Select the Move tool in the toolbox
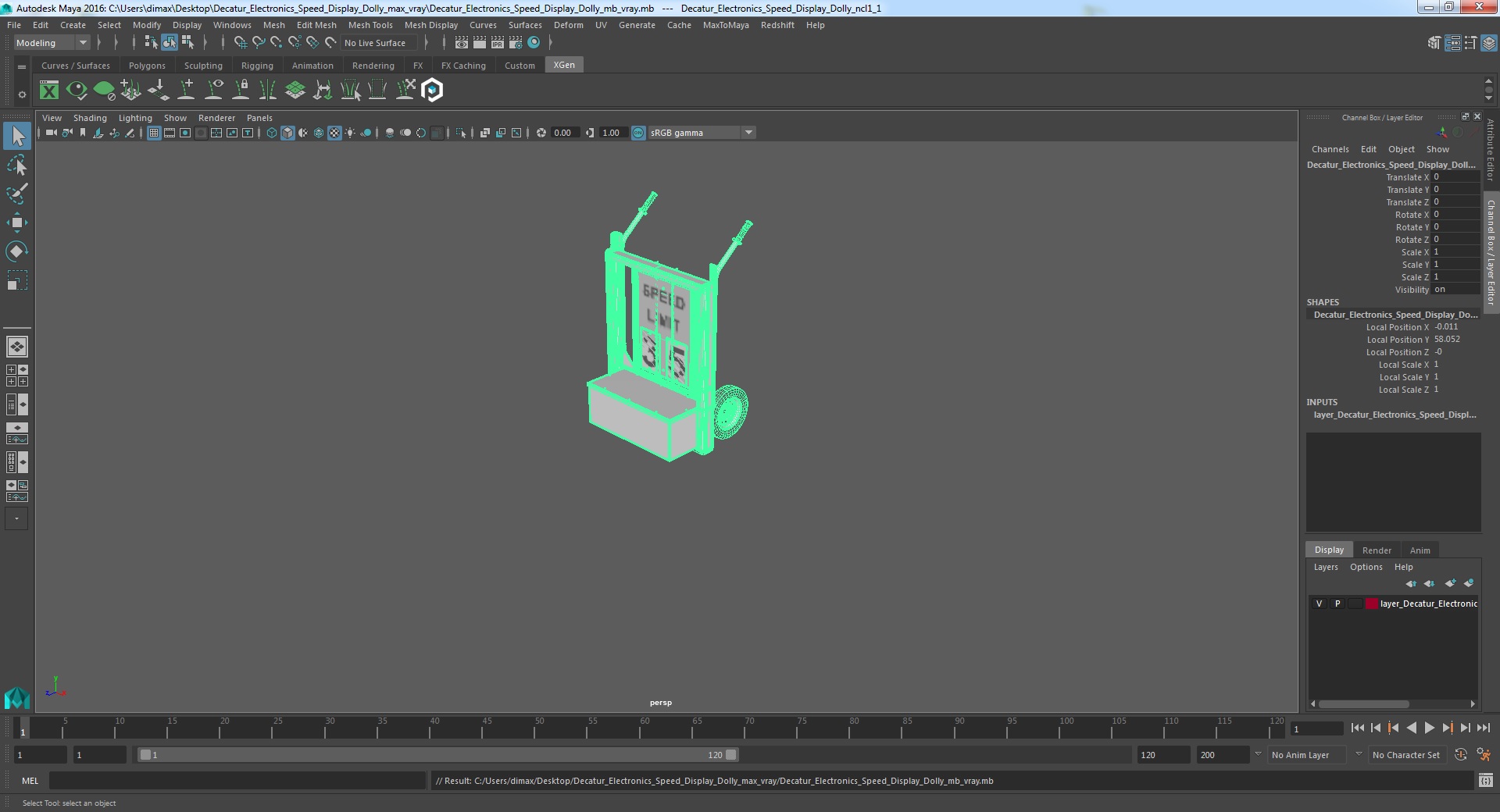Image resolution: width=1500 pixels, height=812 pixels. [16, 223]
